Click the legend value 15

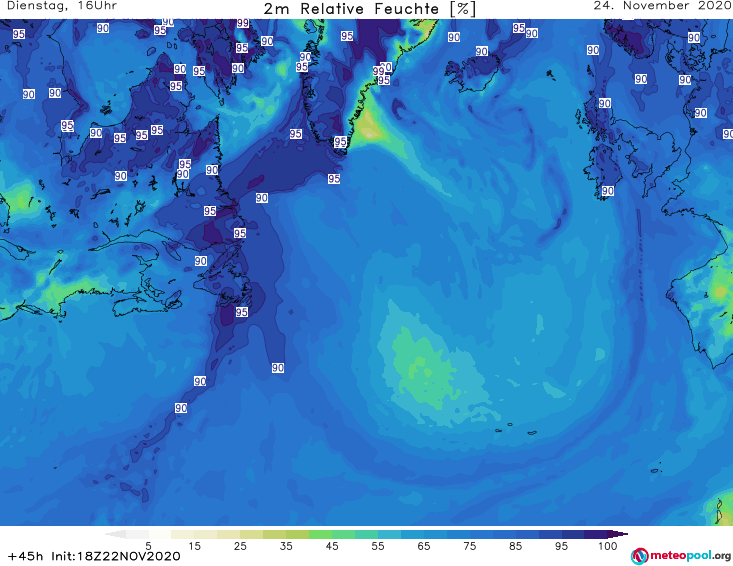[x=194, y=545]
